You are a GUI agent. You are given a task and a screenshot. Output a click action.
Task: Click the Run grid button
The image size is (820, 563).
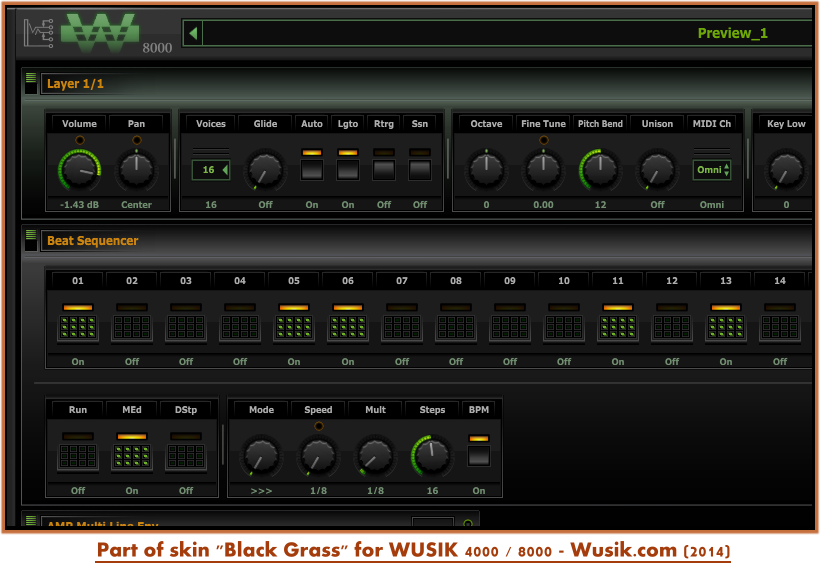pos(78,456)
